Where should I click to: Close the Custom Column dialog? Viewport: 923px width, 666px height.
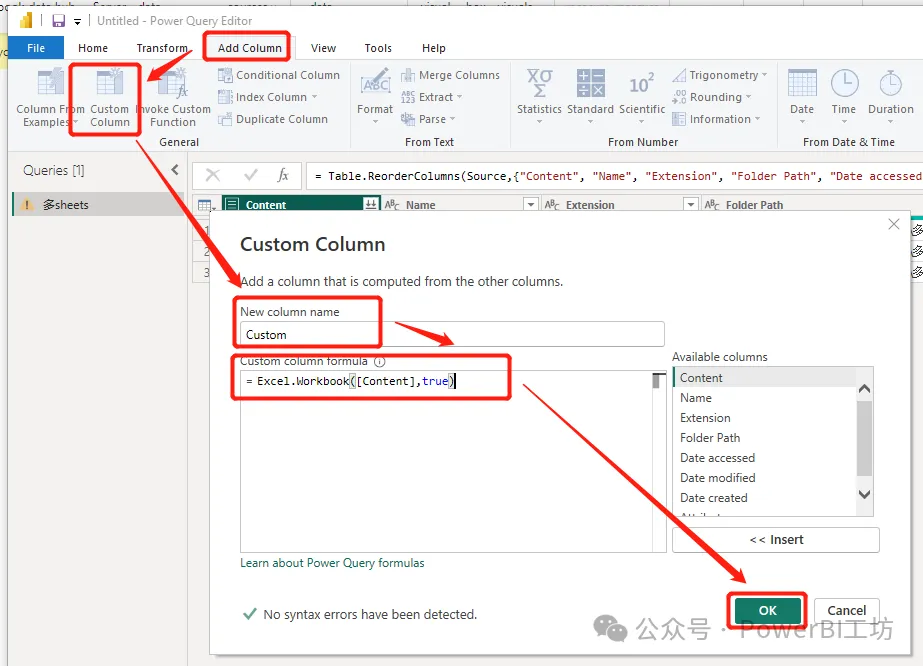(894, 224)
